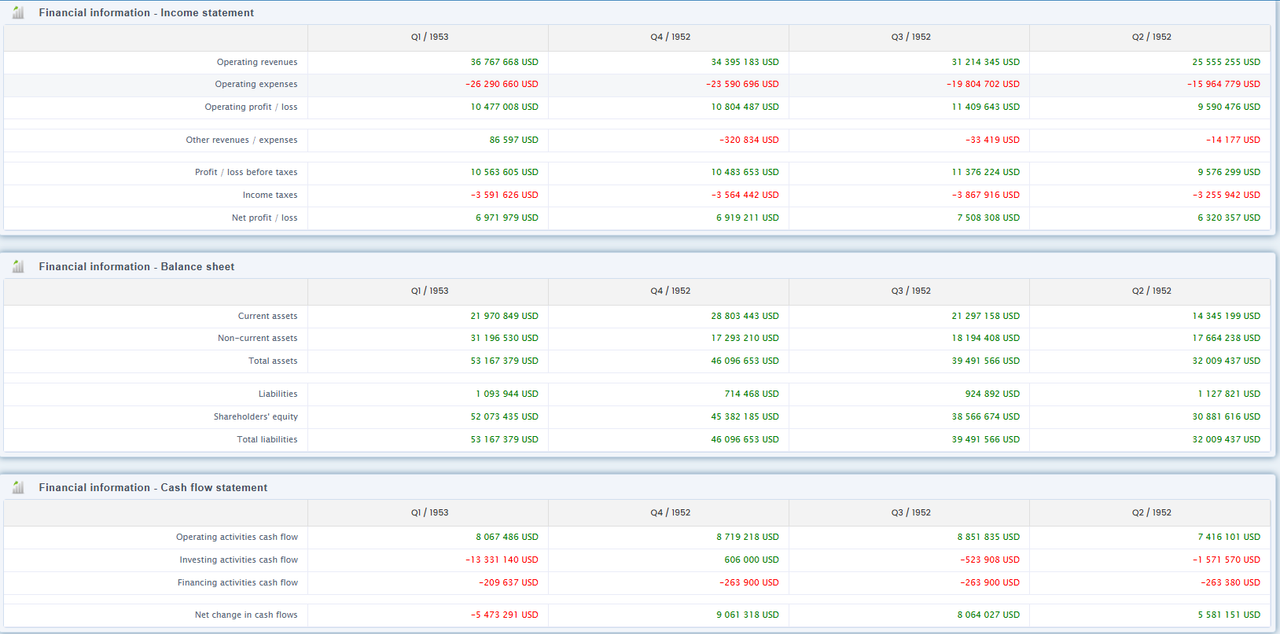Select the 'Investing activities cash flow' label

[x=239, y=560]
